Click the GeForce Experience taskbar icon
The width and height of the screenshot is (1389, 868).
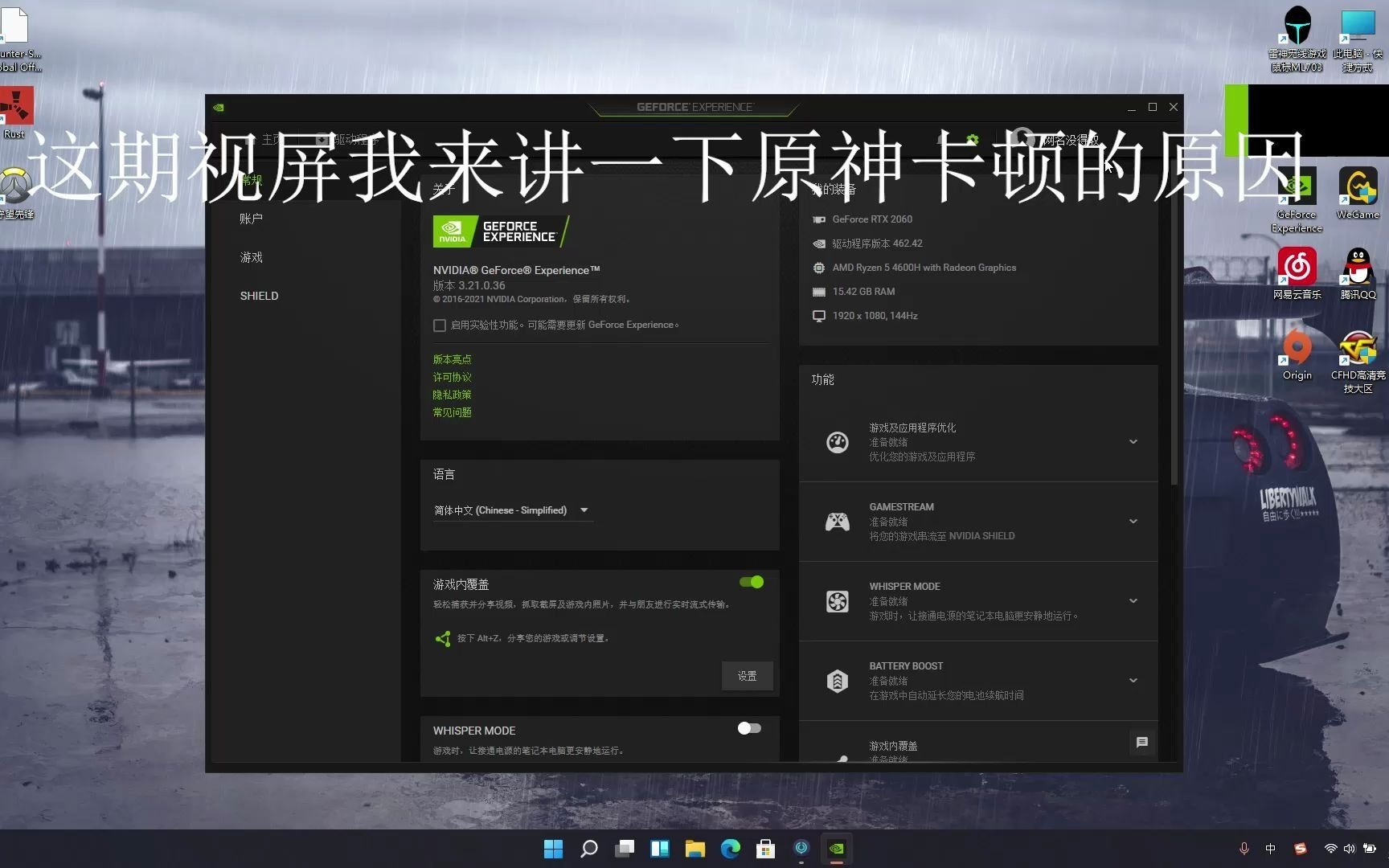(x=837, y=849)
